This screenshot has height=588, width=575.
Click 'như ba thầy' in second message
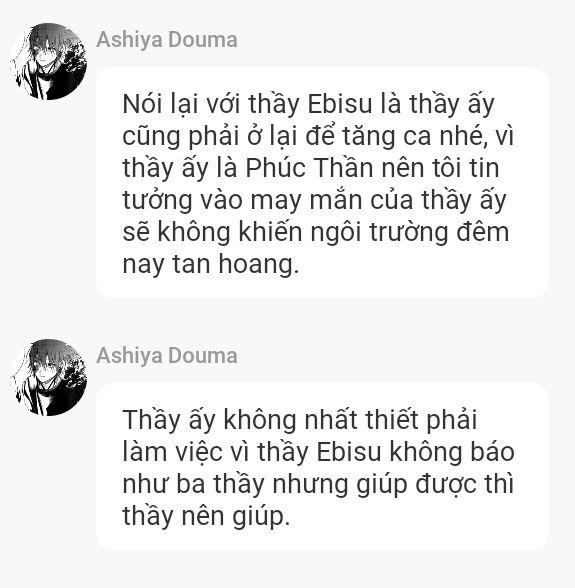tap(194, 484)
